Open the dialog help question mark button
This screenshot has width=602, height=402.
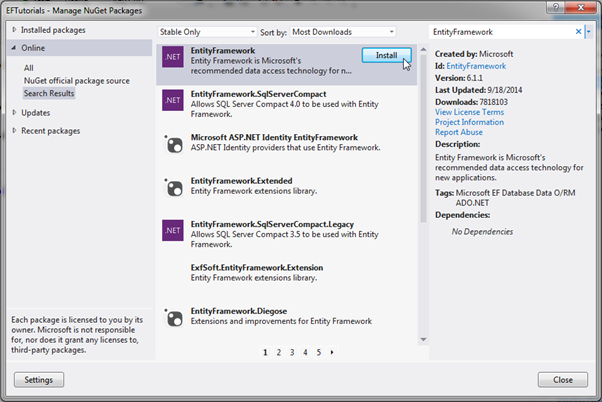556,7
